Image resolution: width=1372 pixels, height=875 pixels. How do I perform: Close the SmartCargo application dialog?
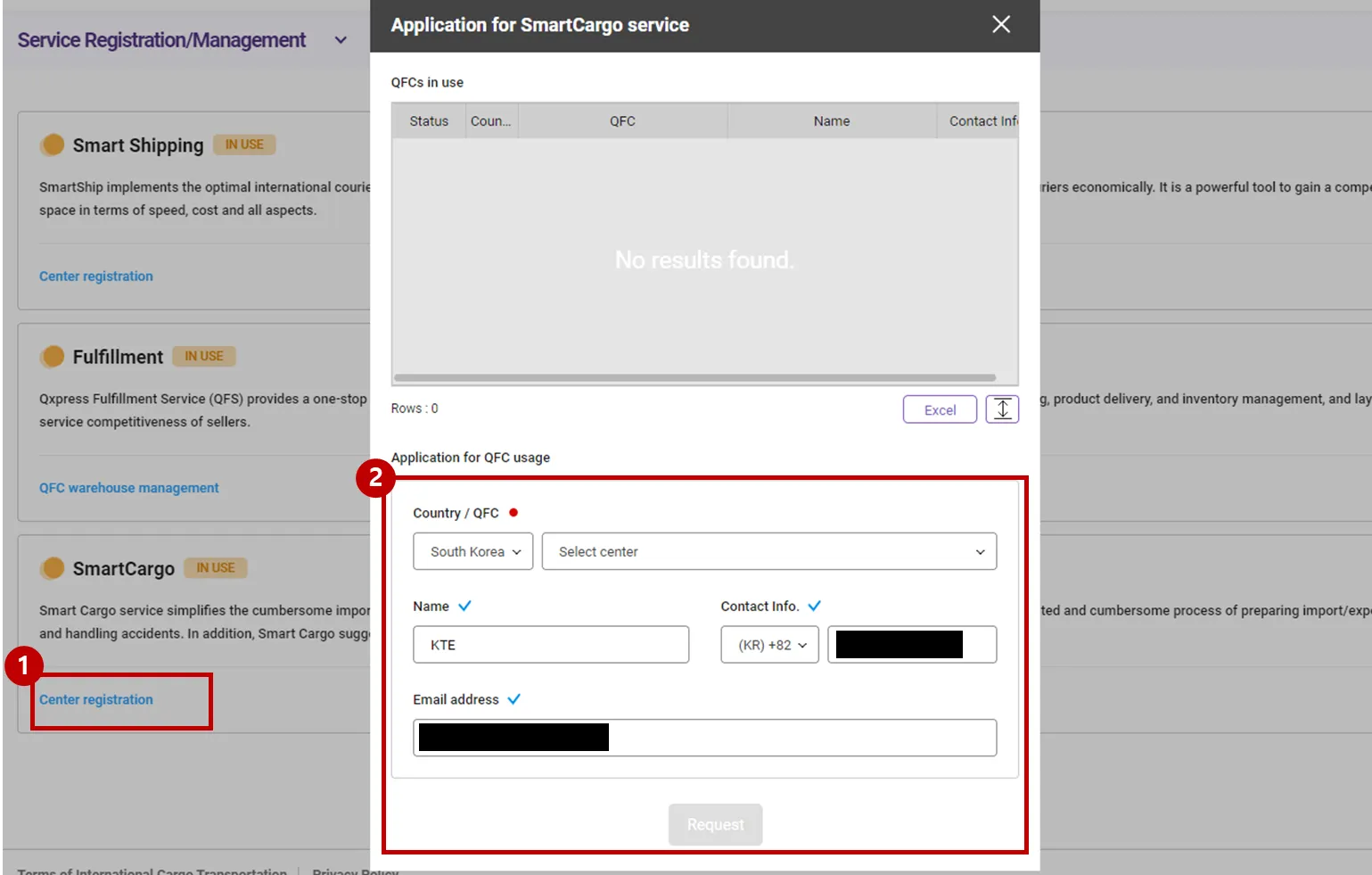(x=1001, y=25)
